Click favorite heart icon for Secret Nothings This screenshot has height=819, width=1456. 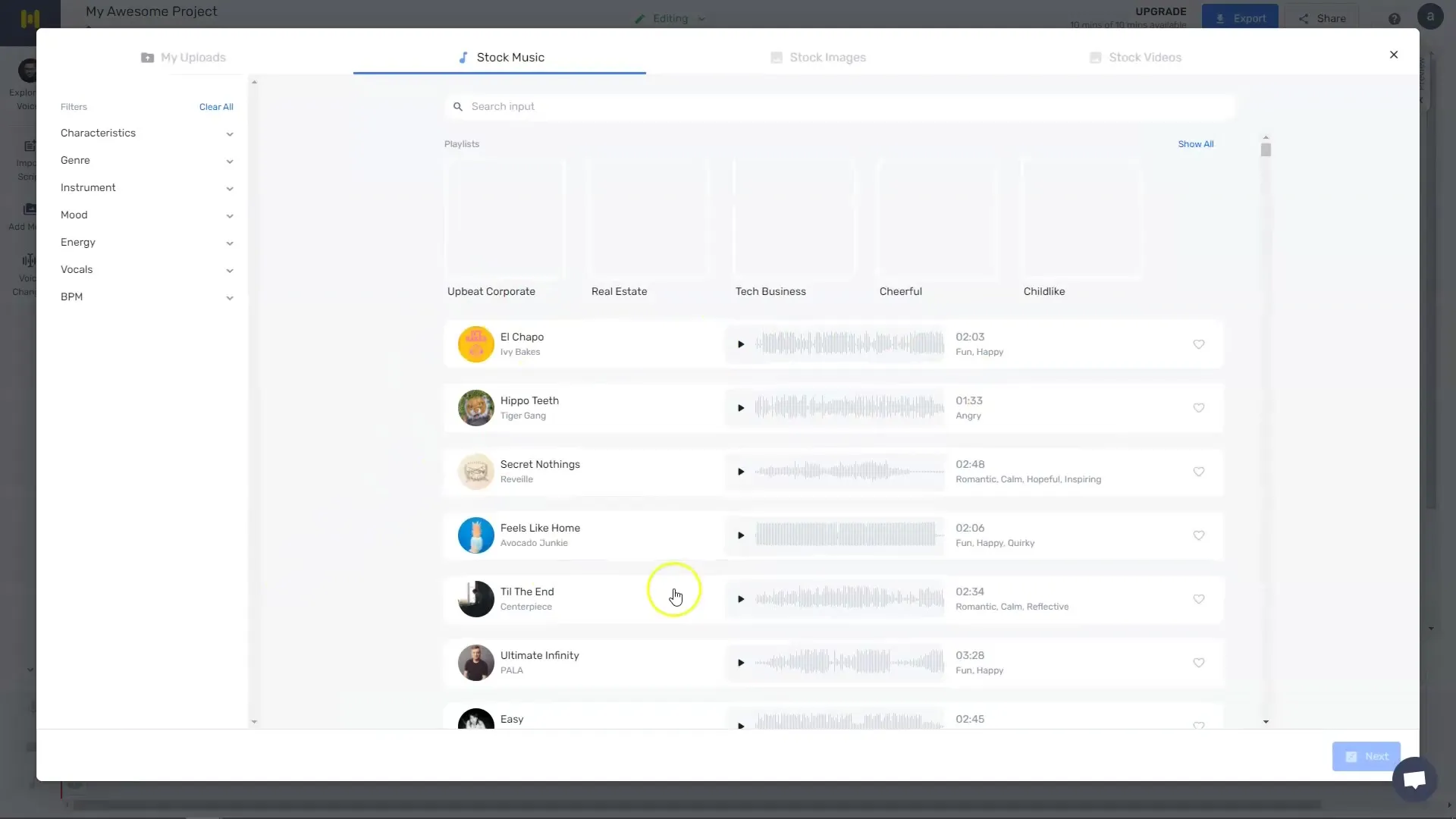coord(1199,471)
